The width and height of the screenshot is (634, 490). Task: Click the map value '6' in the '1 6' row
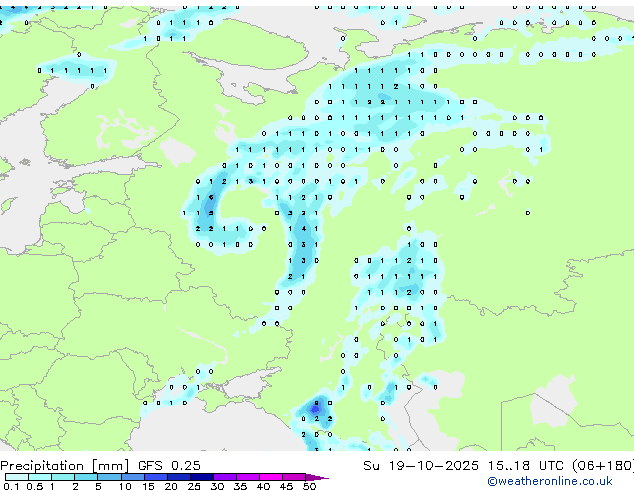point(211,197)
